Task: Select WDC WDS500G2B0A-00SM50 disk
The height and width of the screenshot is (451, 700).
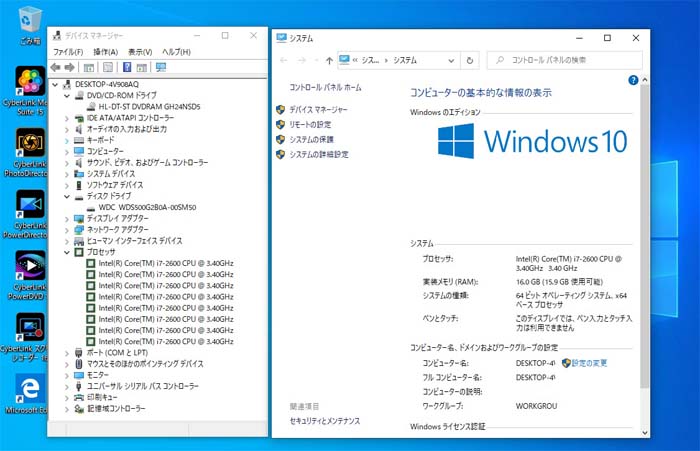Action: [147, 207]
